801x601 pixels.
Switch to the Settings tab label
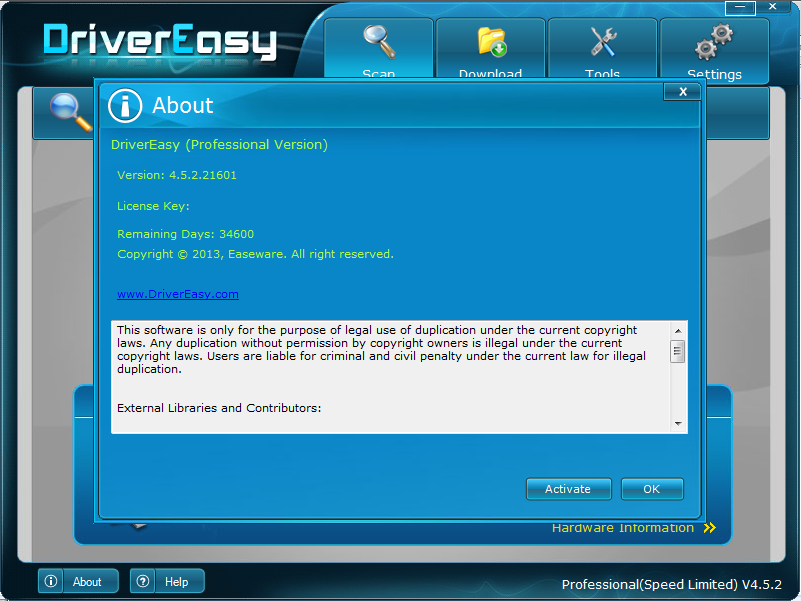(x=714, y=75)
